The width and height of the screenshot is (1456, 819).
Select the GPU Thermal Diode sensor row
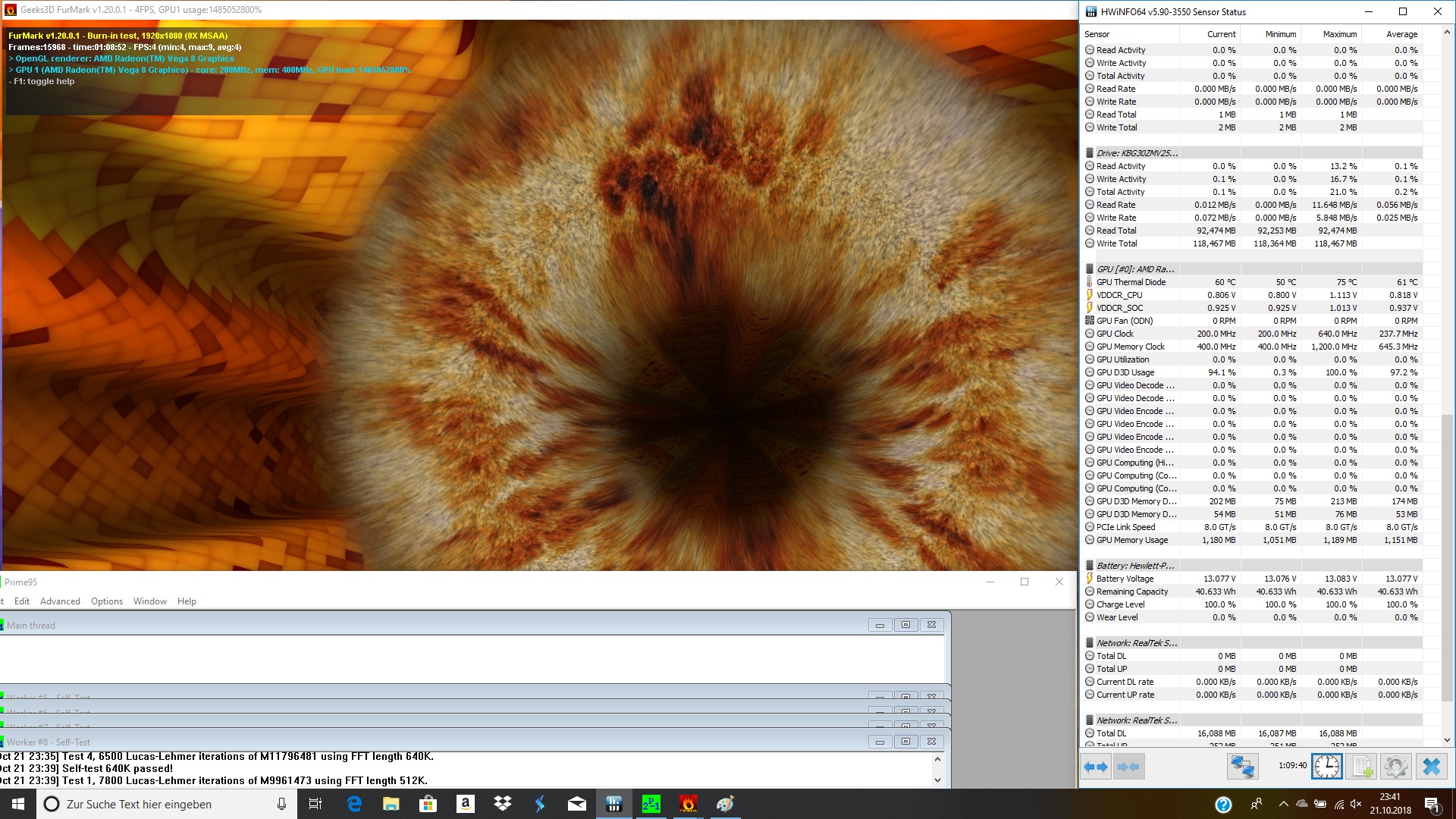tap(1131, 282)
